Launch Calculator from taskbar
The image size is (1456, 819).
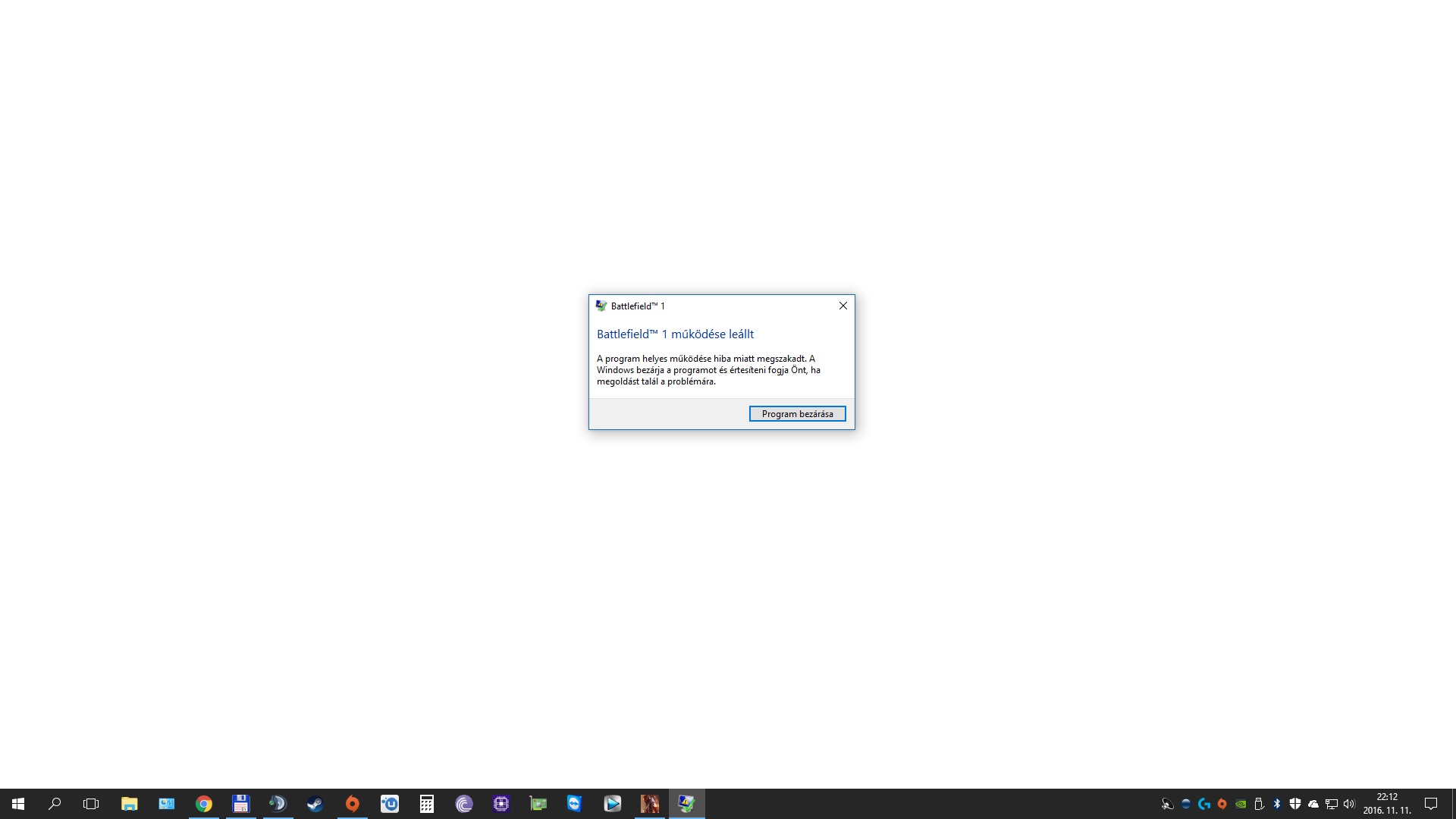click(427, 804)
